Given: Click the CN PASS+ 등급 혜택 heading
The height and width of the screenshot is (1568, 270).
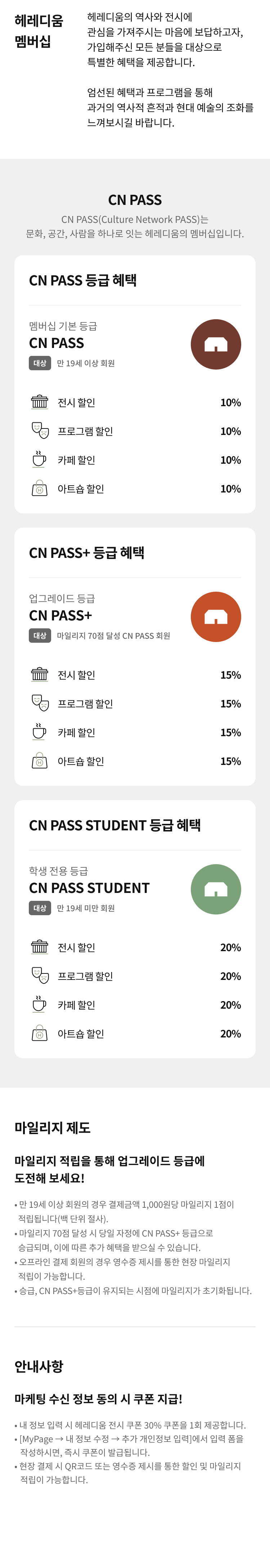Looking at the screenshot, I should pos(86,553).
